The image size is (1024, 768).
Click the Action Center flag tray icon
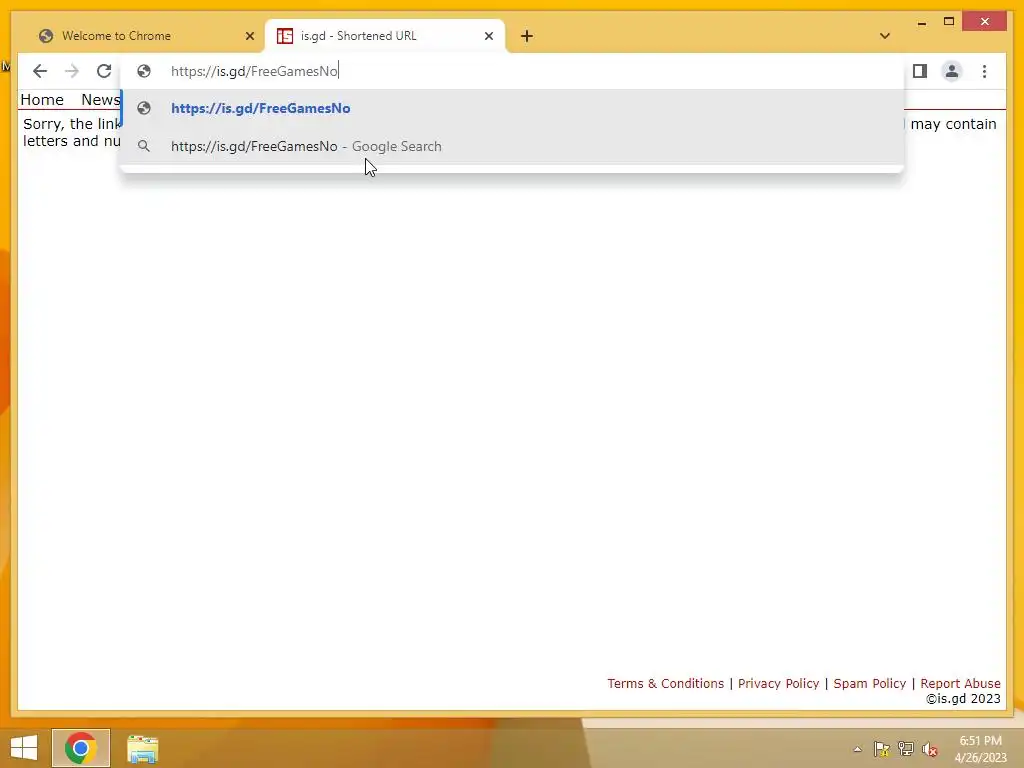[x=882, y=749]
